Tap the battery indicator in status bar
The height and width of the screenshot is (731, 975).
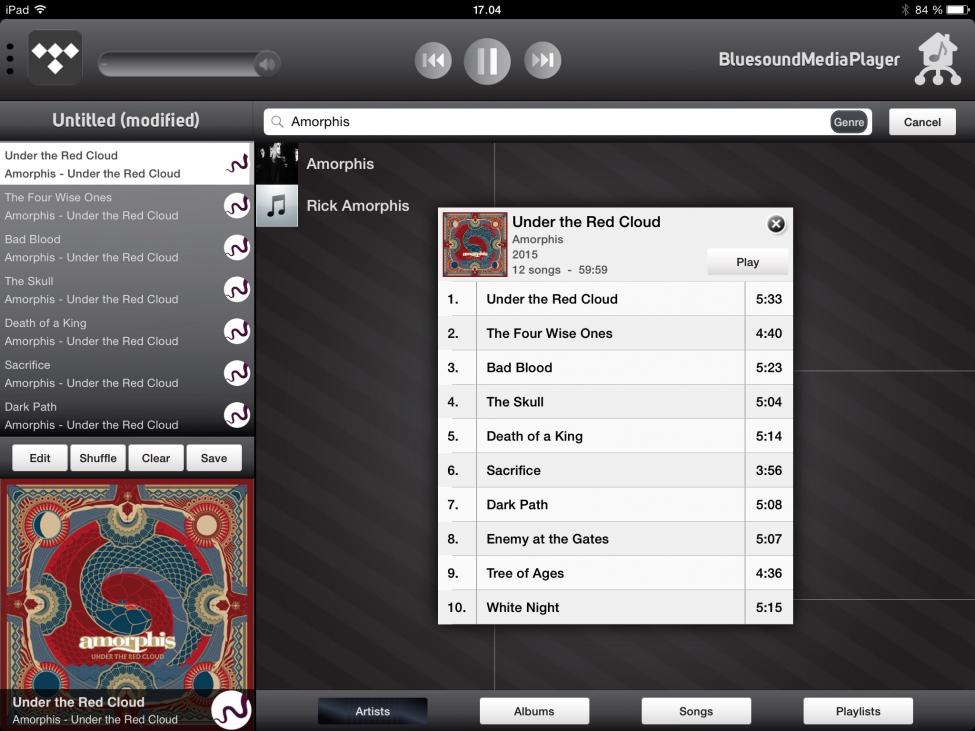(958, 9)
